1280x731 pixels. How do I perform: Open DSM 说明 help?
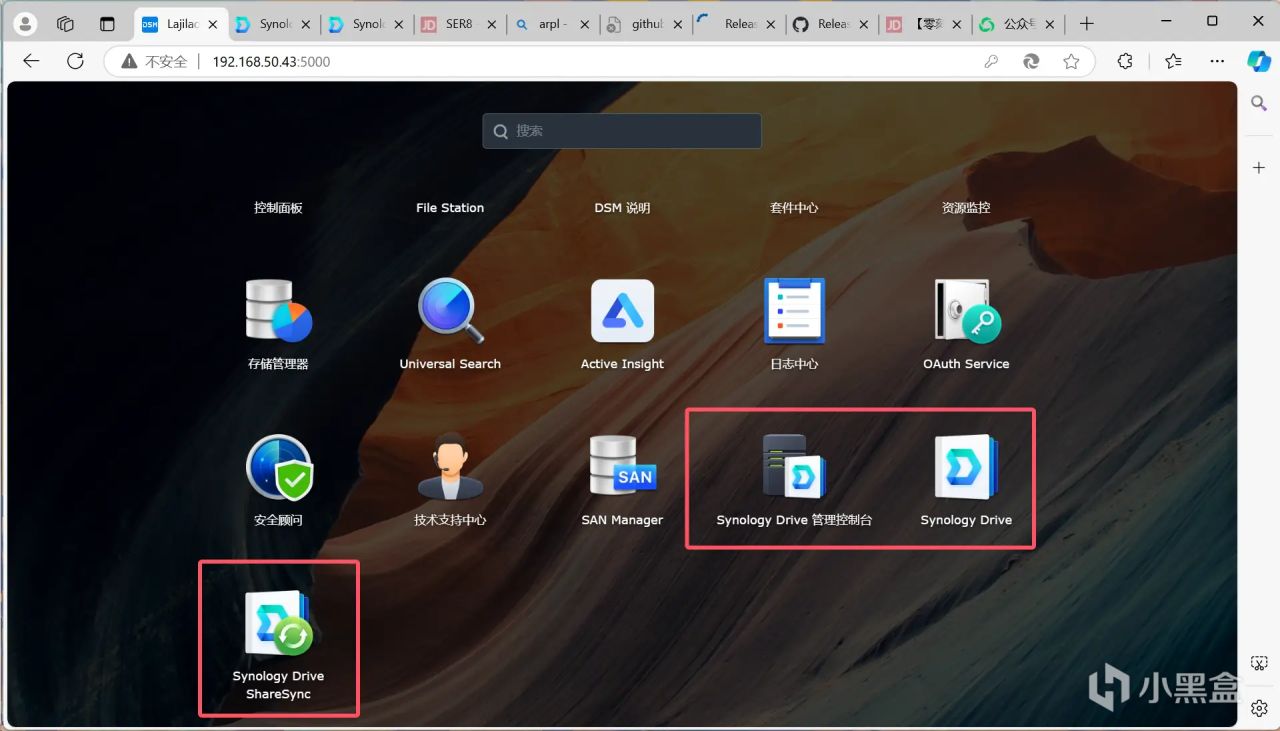[x=622, y=208]
